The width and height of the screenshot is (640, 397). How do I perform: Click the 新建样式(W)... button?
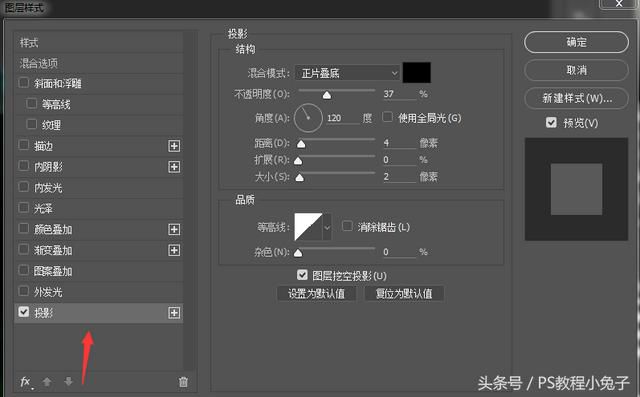tap(576, 98)
